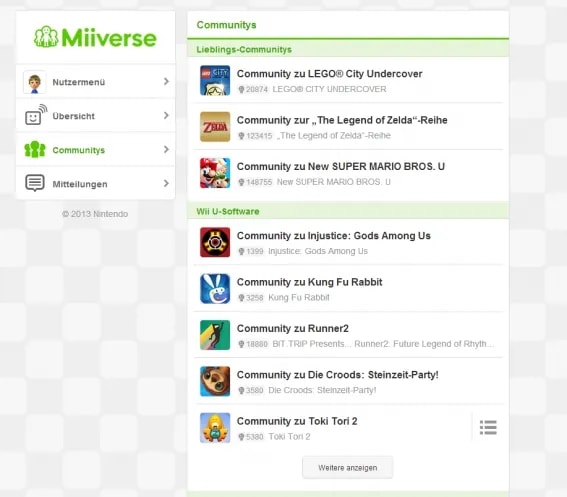Select the Communitys sidebar menu item

pyautogui.click(x=95, y=150)
